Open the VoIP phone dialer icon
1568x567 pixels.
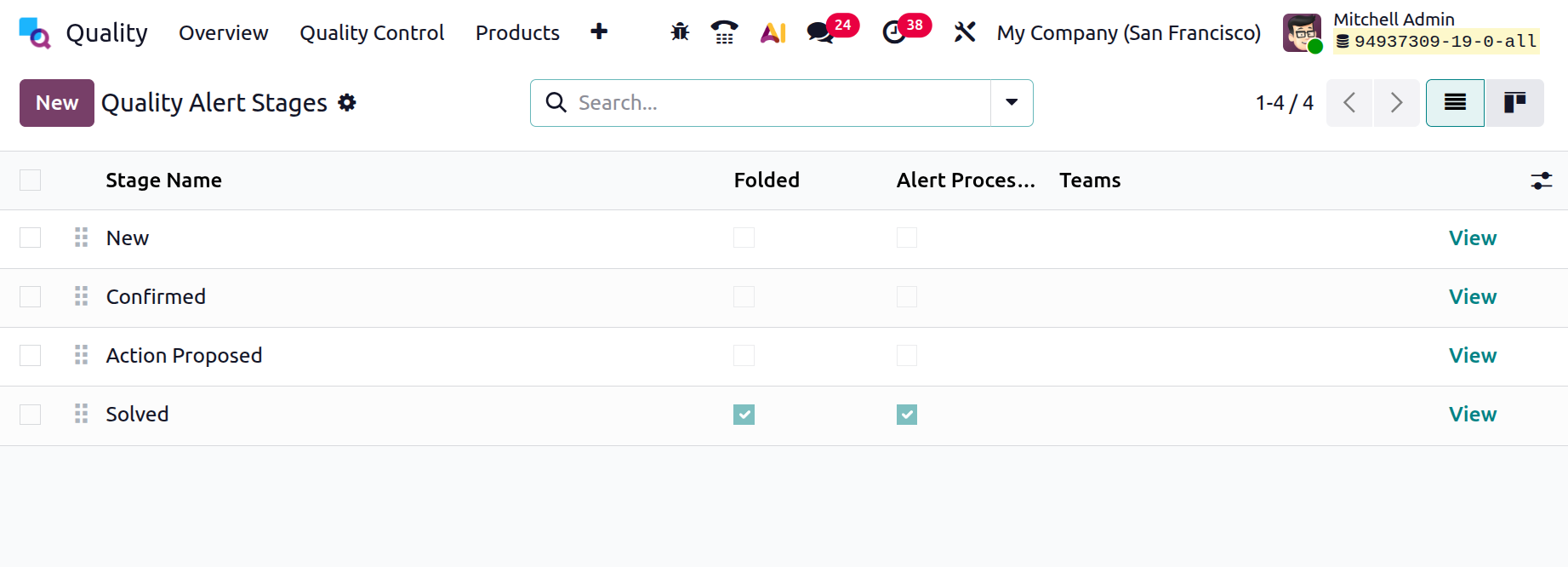click(724, 32)
